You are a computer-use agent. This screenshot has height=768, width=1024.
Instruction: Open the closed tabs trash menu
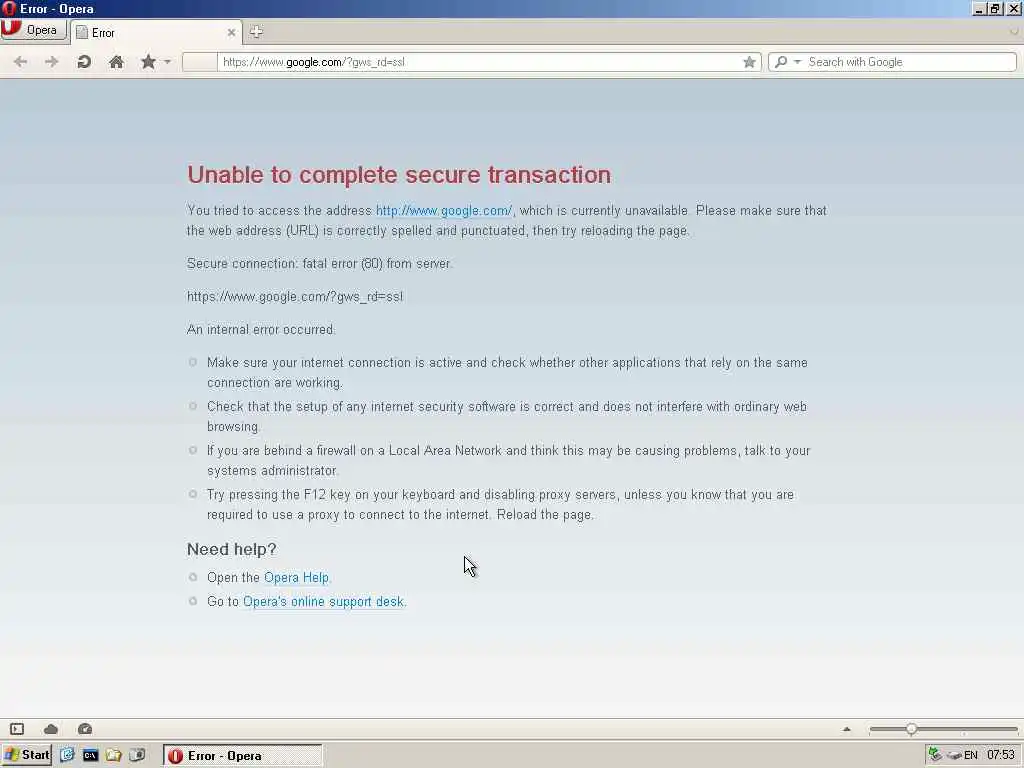point(1014,31)
